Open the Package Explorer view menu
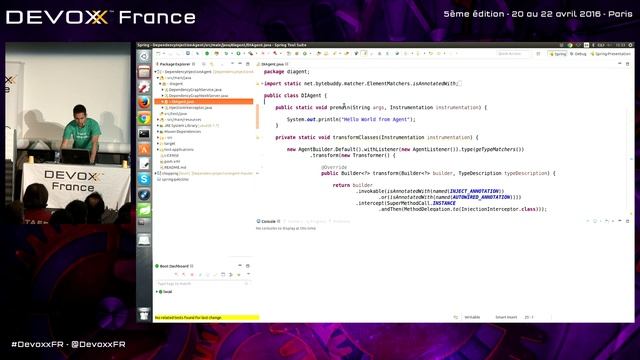The image size is (640, 360). [232, 64]
